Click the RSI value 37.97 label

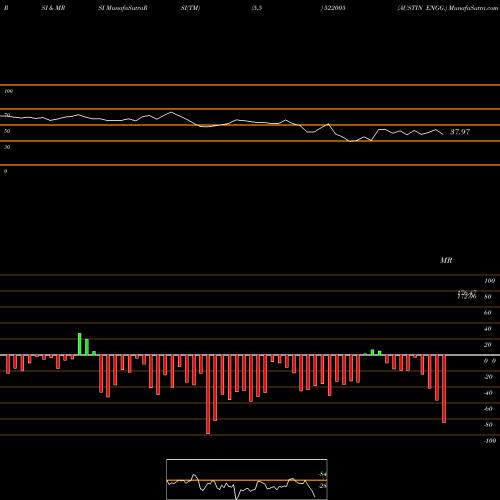[460, 132]
